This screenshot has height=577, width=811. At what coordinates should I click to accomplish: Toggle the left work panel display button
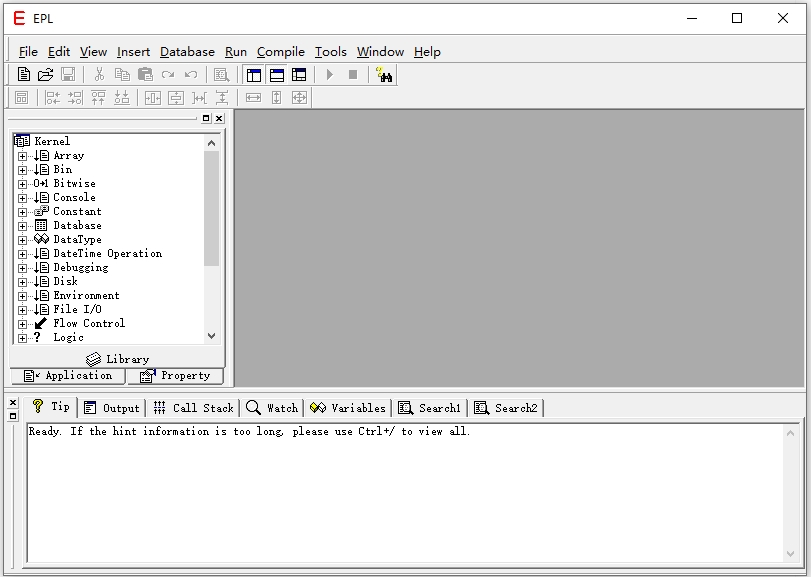pos(254,74)
